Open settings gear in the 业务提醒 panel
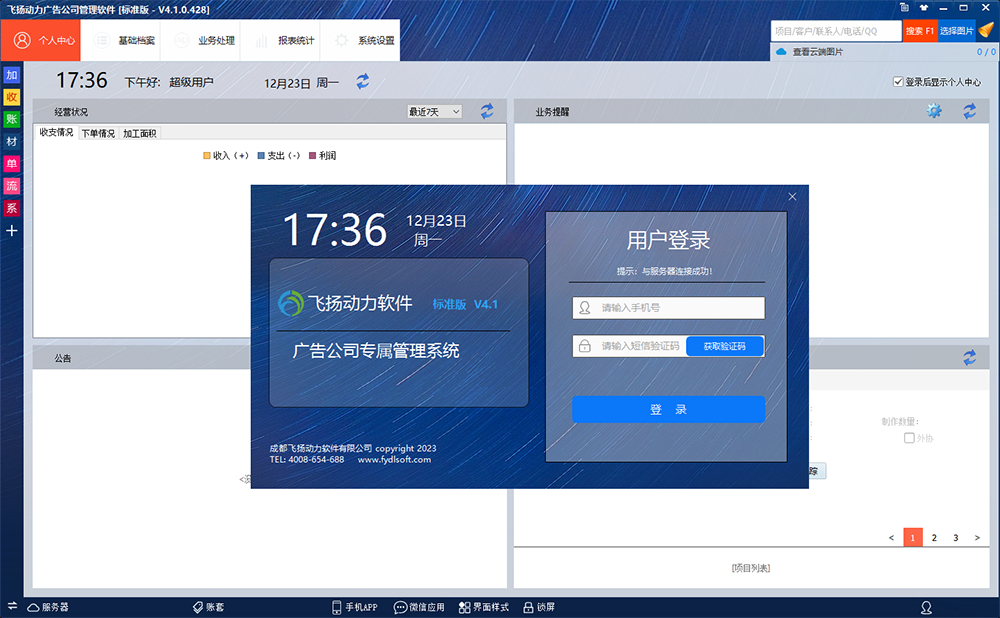This screenshot has width=1000, height=618. tap(934, 111)
